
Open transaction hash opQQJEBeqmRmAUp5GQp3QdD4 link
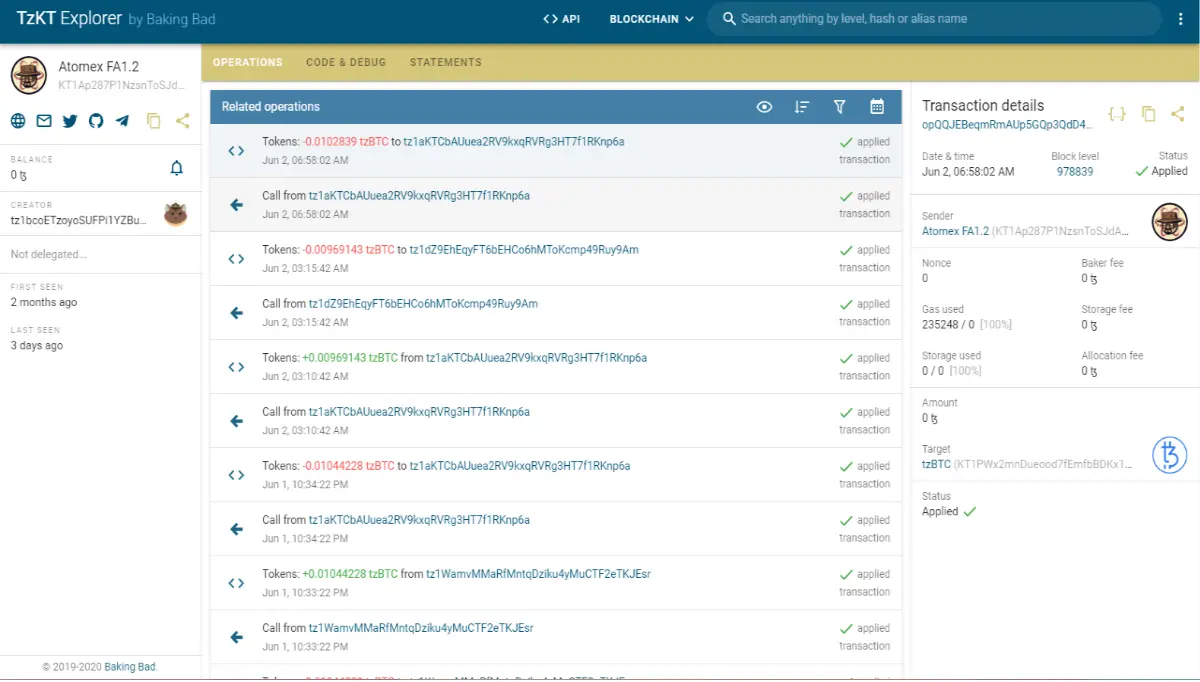(1007, 125)
